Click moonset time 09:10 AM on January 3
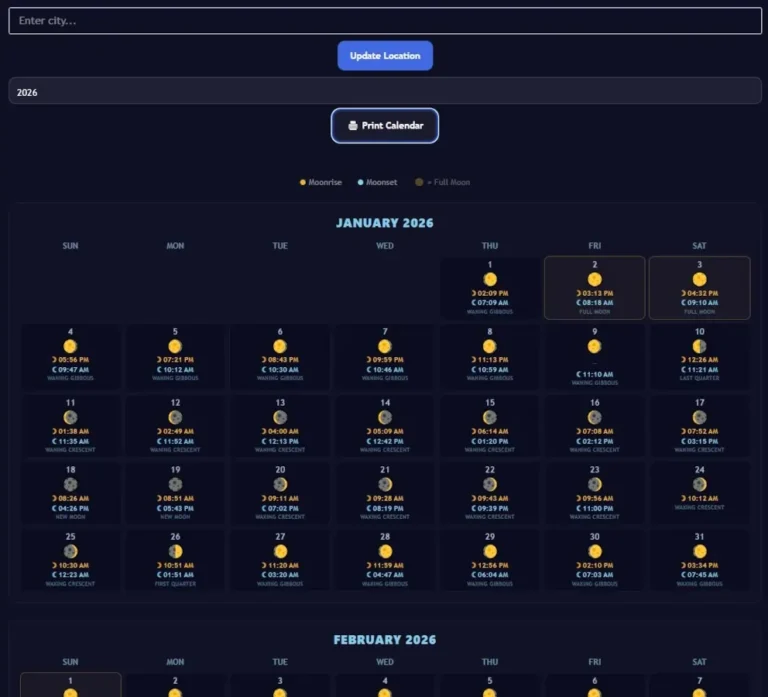The height and width of the screenshot is (697, 768). click(699, 303)
